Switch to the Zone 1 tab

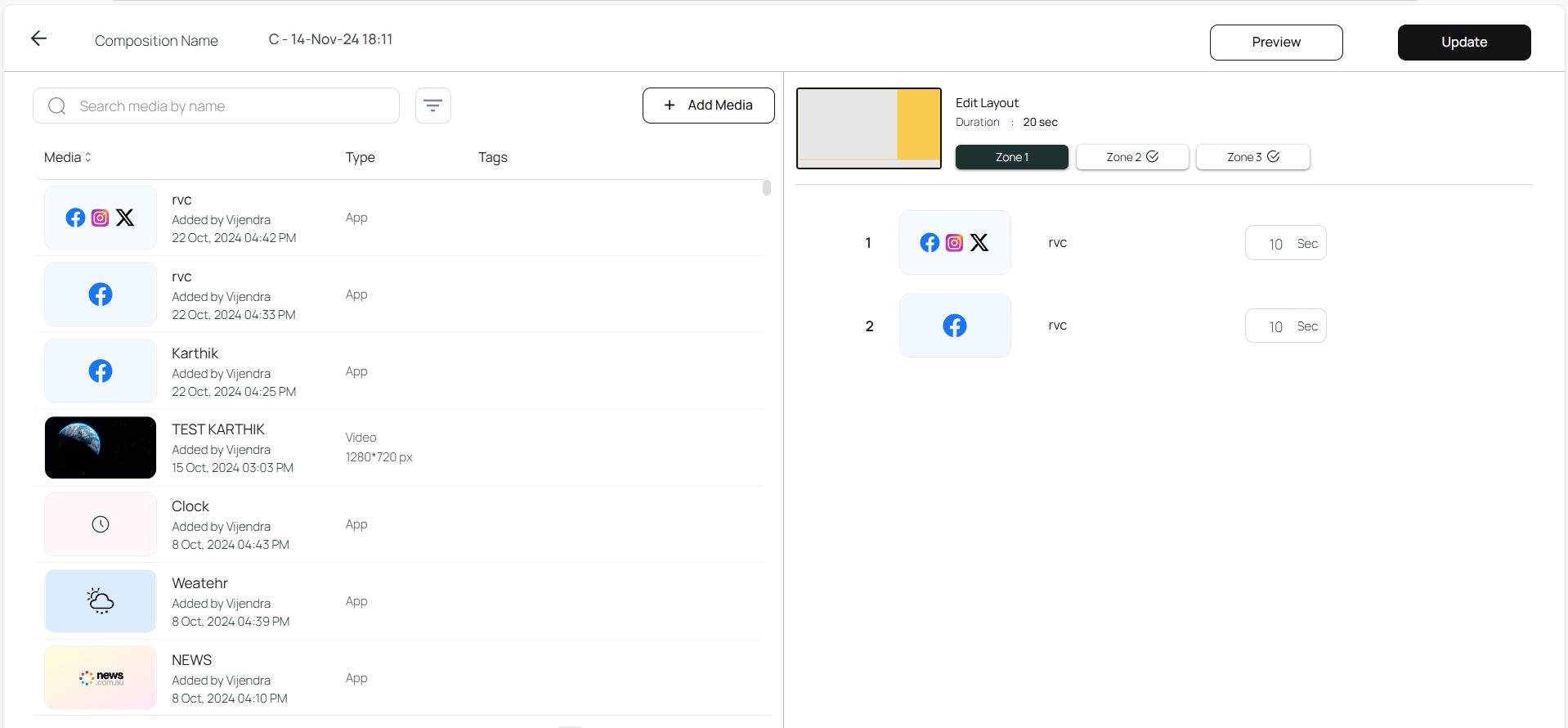click(1011, 157)
